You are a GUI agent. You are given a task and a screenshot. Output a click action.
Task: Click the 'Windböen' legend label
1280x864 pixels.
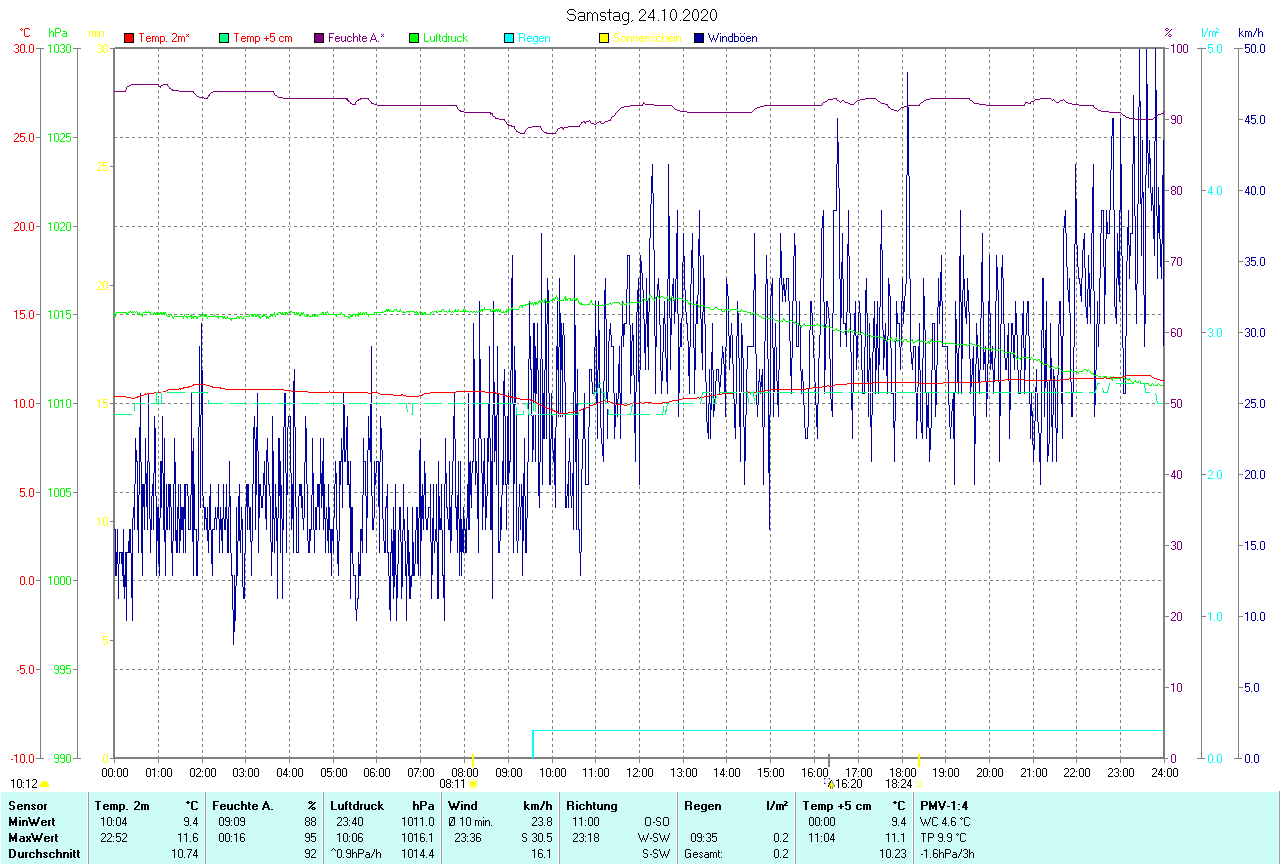pos(732,38)
